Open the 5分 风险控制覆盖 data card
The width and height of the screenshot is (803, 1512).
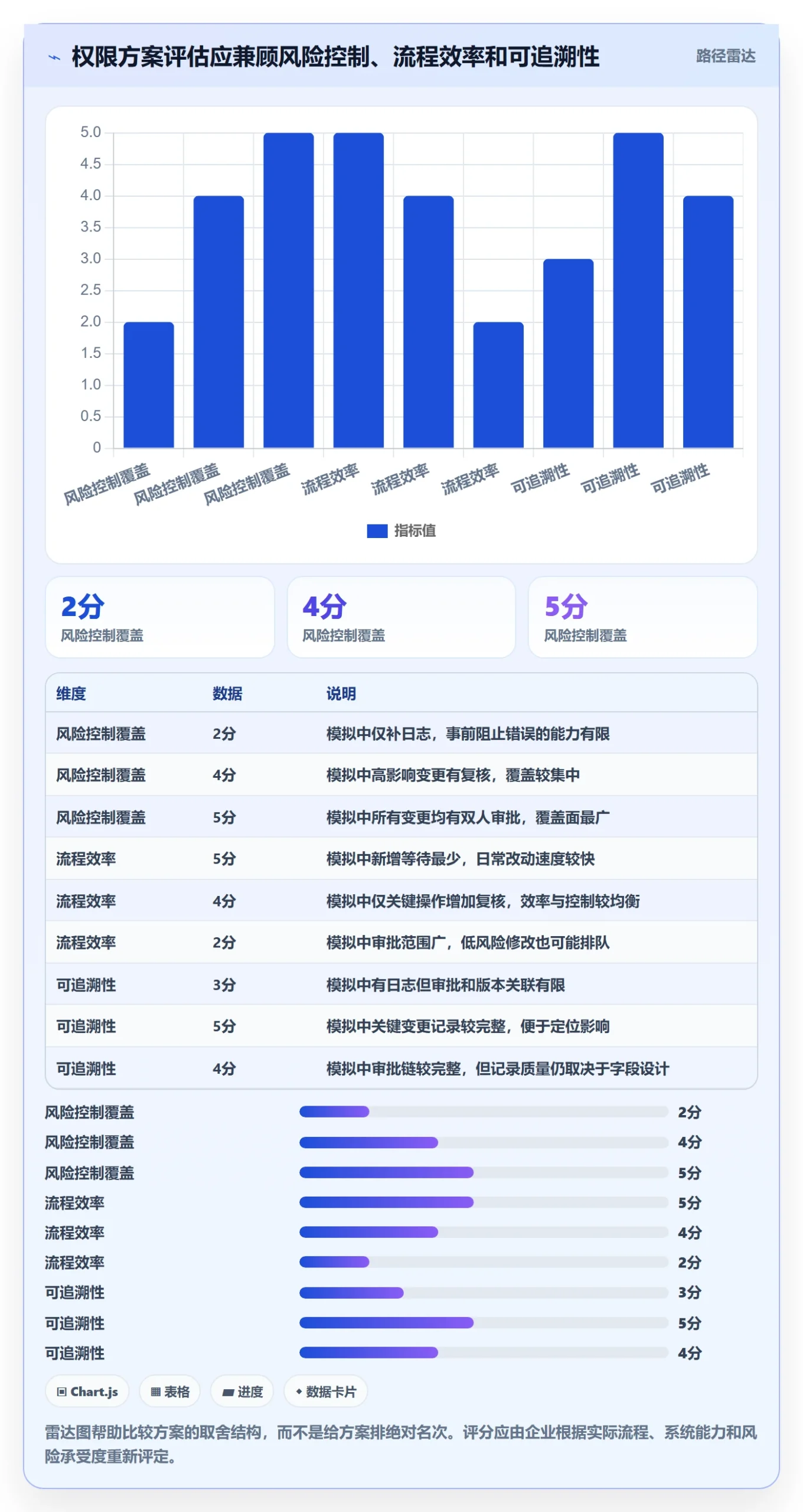(x=643, y=617)
